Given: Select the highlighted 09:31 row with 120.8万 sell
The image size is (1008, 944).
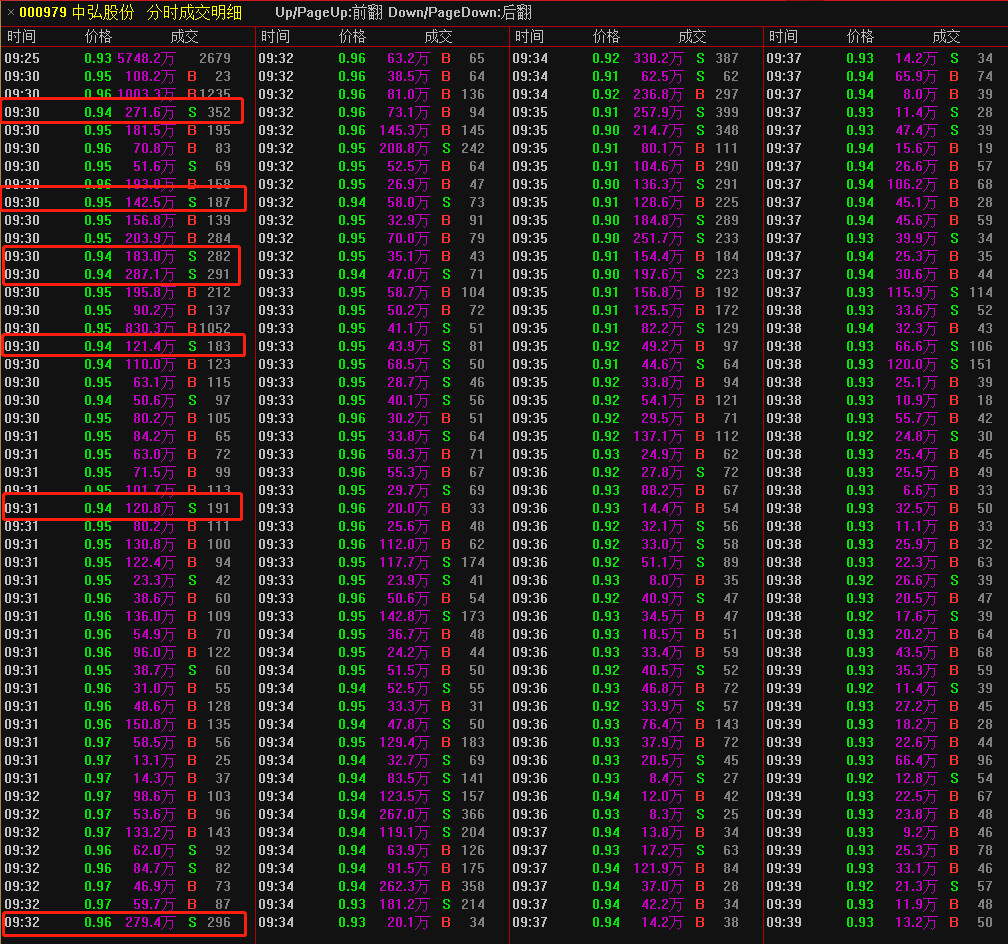Looking at the screenshot, I should tap(122, 508).
